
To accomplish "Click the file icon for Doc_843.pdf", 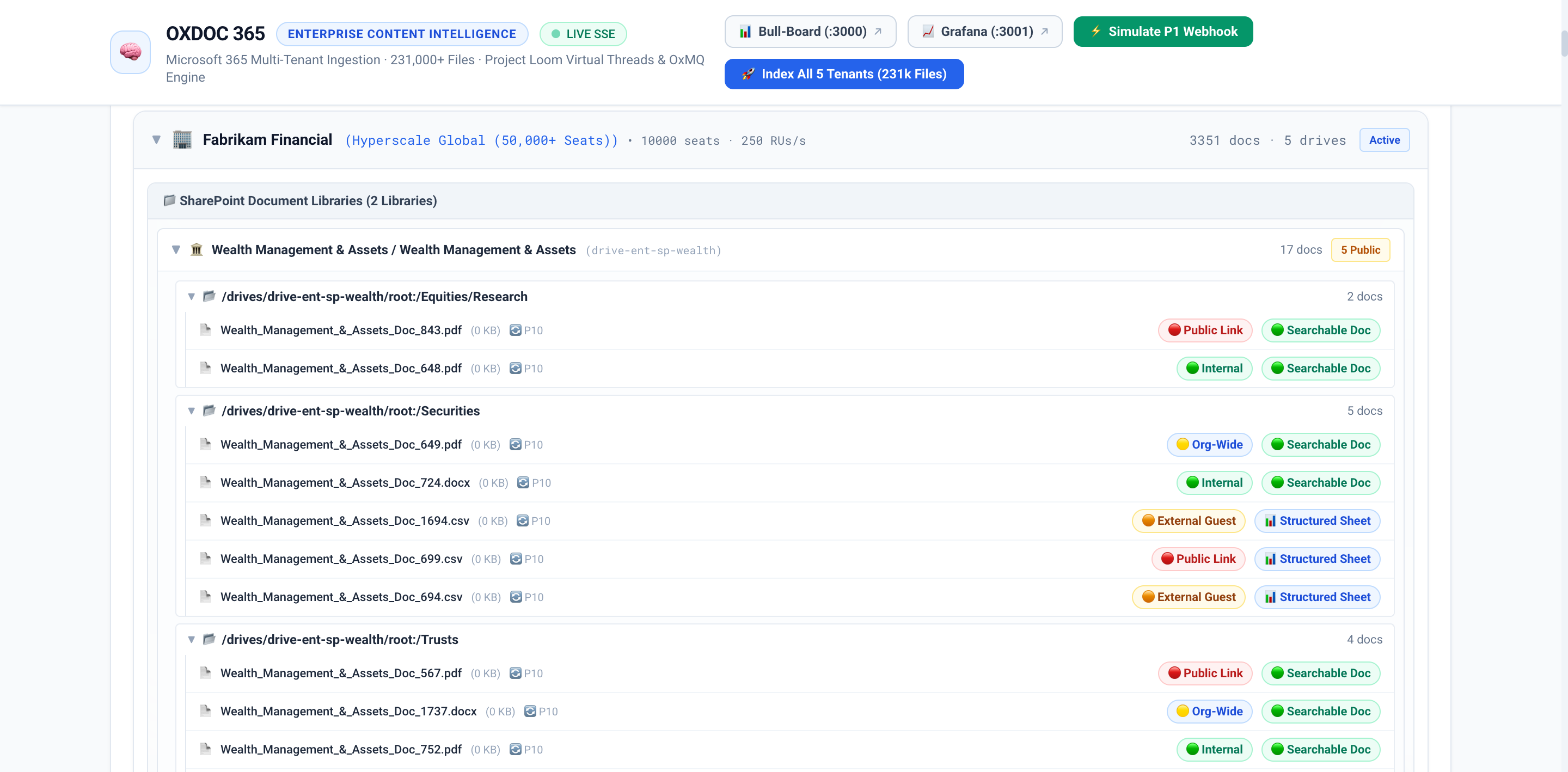I will pos(205,330).
